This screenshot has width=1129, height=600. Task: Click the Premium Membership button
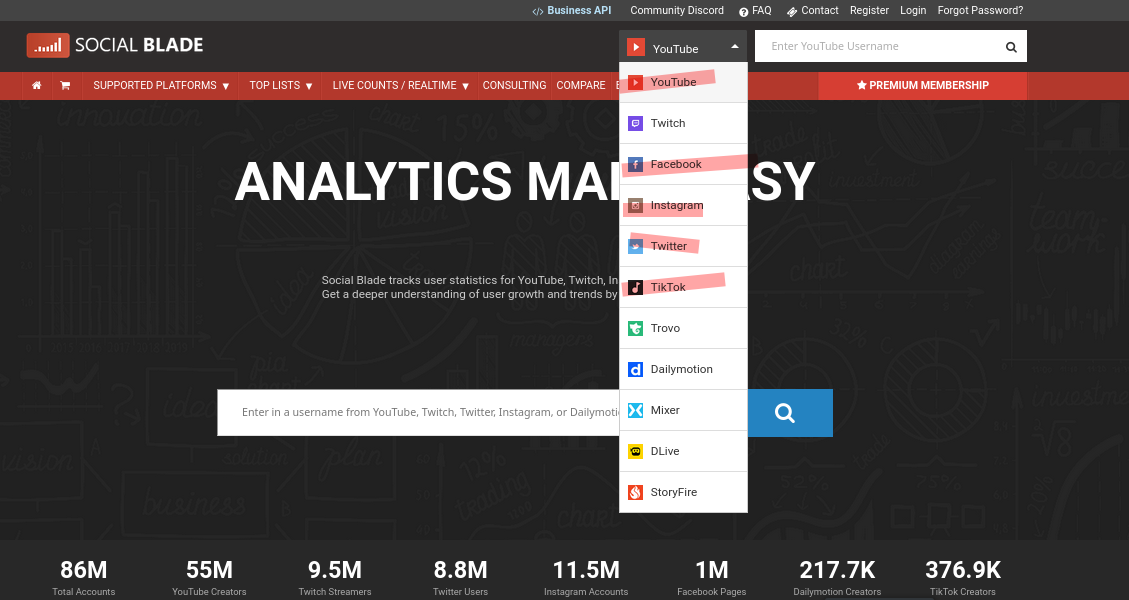[x=922, y=86]
